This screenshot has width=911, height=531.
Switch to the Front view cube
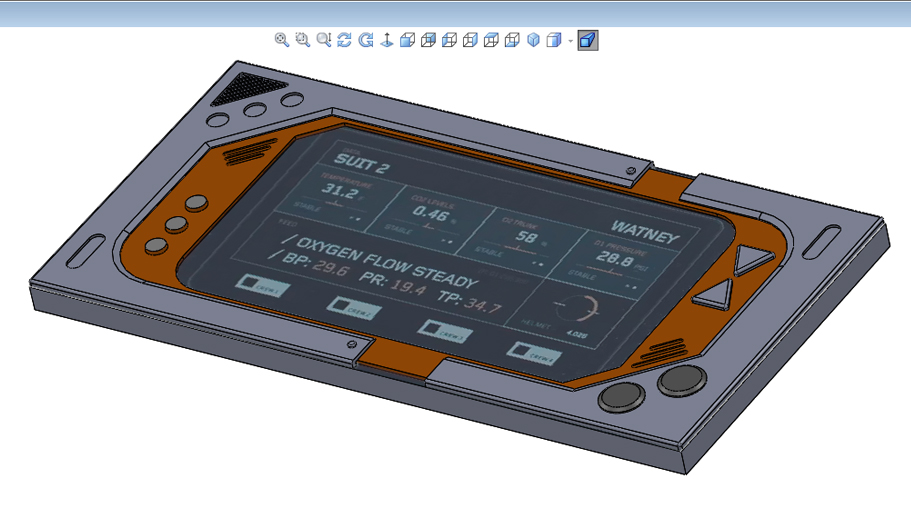[x=407, y=40]
